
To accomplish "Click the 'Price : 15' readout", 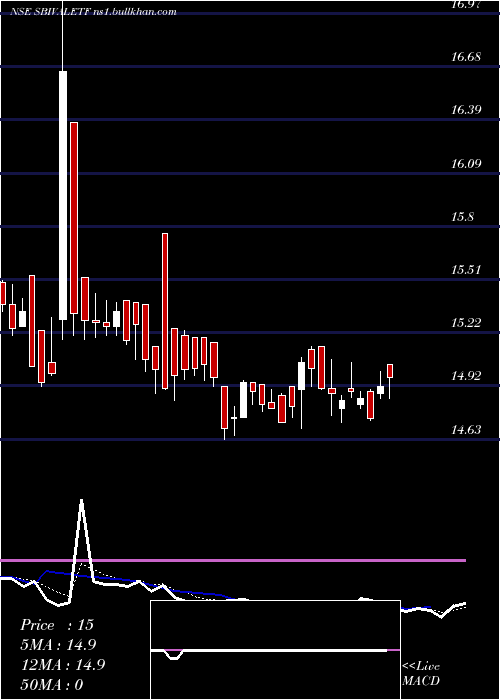I will point(57,625).
